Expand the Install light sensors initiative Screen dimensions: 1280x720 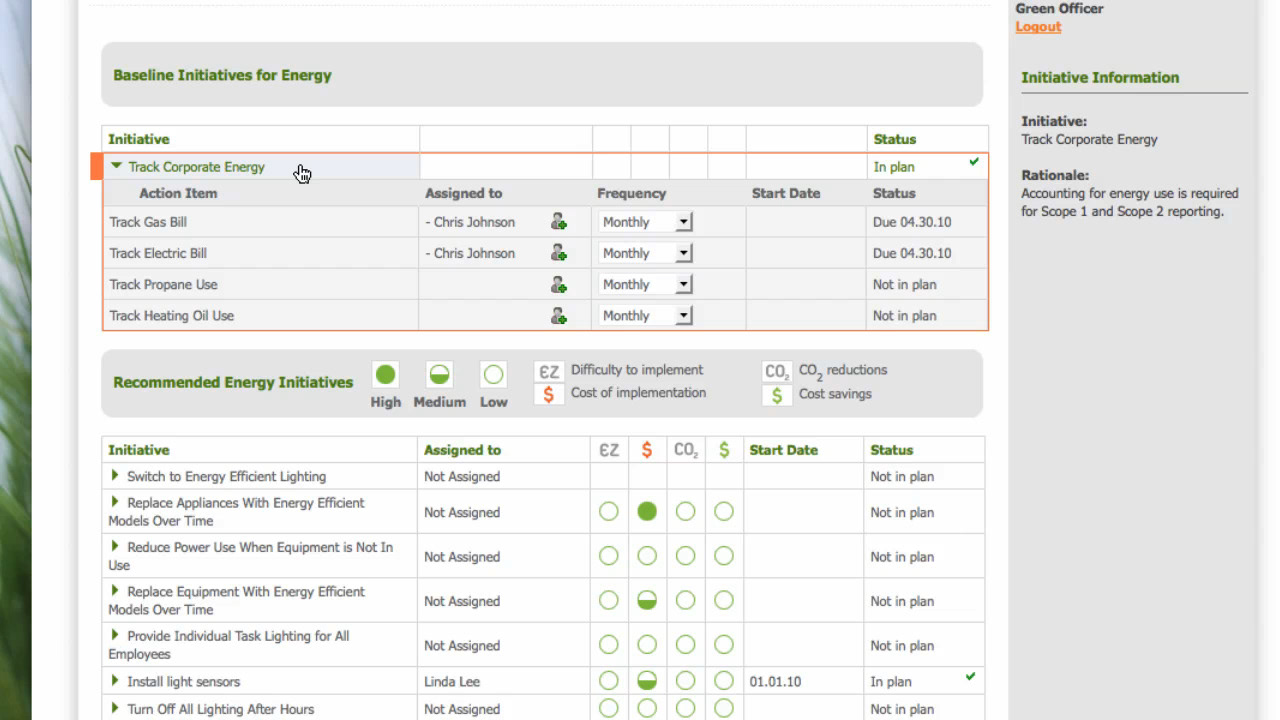point(115,680)
